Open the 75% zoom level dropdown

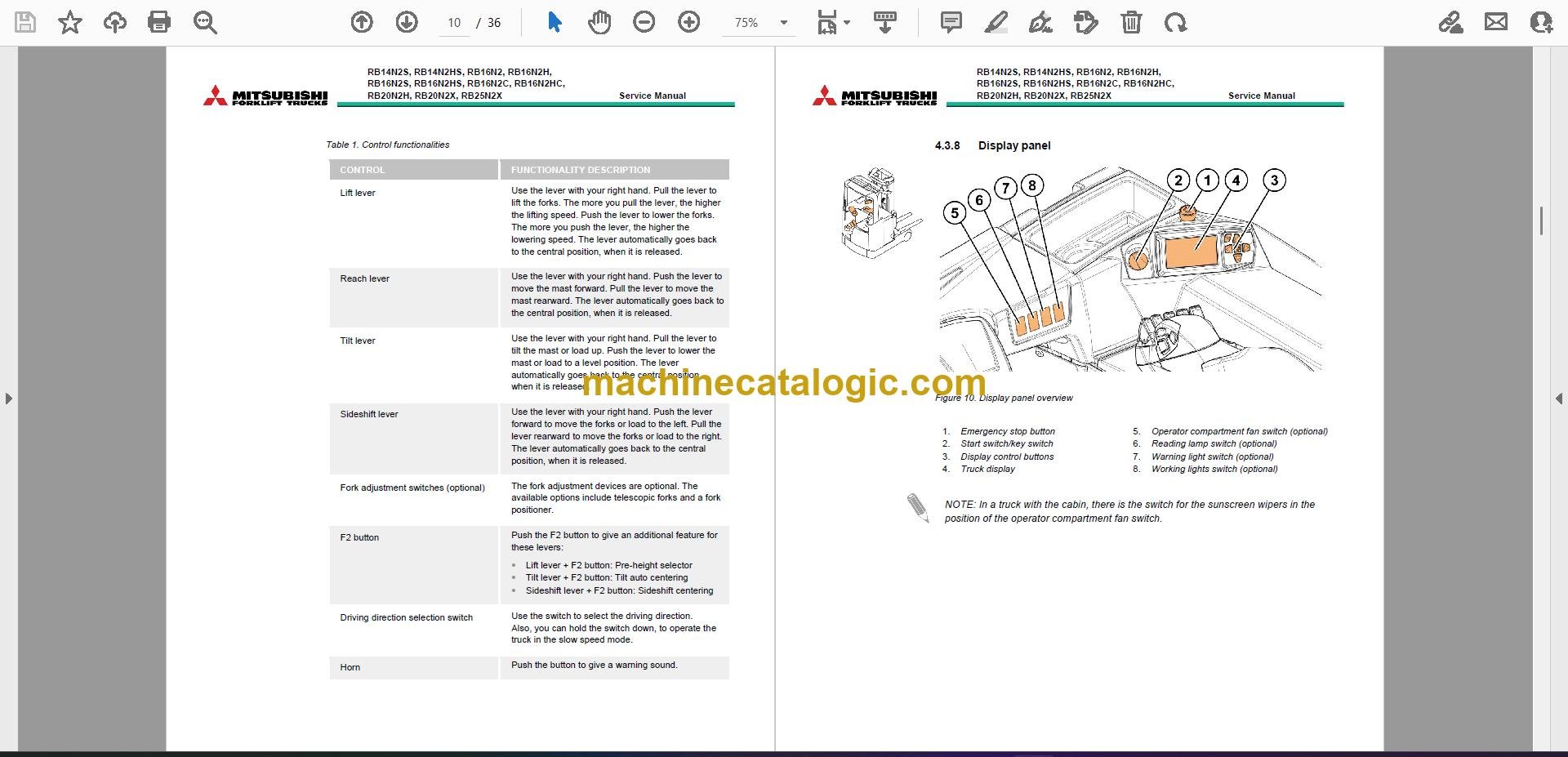760,23
